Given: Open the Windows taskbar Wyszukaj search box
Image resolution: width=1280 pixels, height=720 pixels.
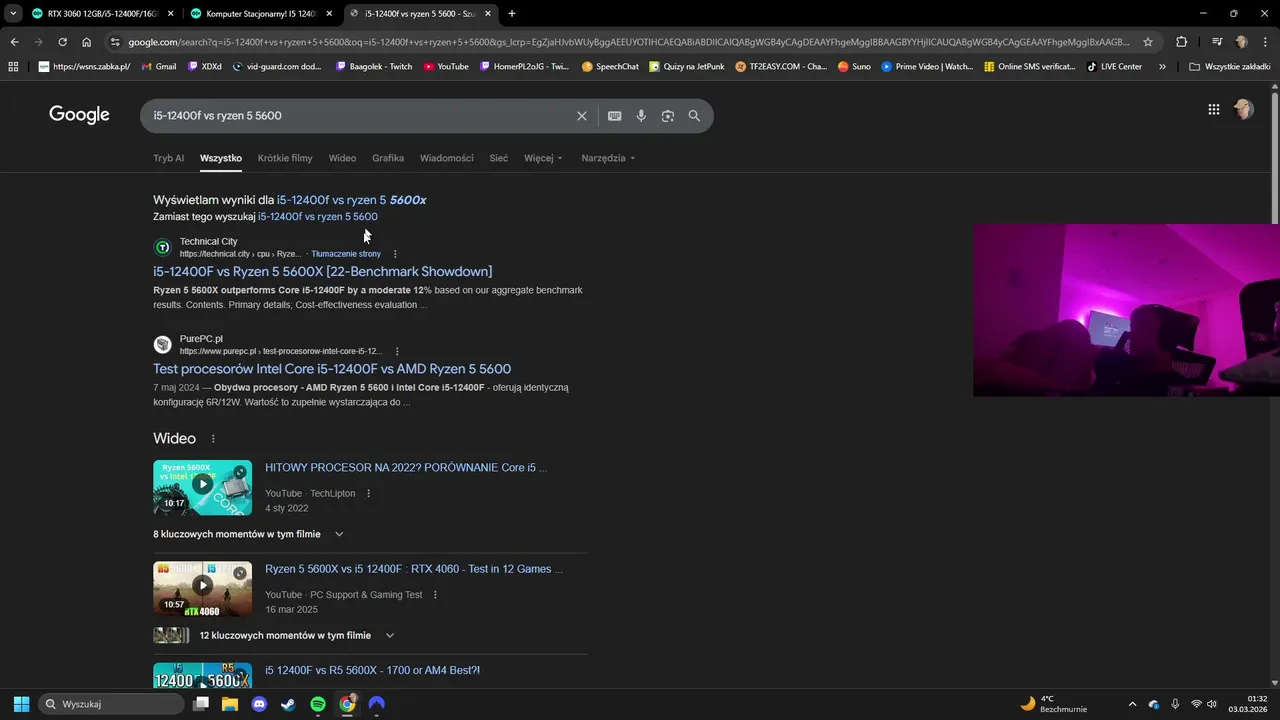Looking at the screenshot, I should [x=111, y=704].
